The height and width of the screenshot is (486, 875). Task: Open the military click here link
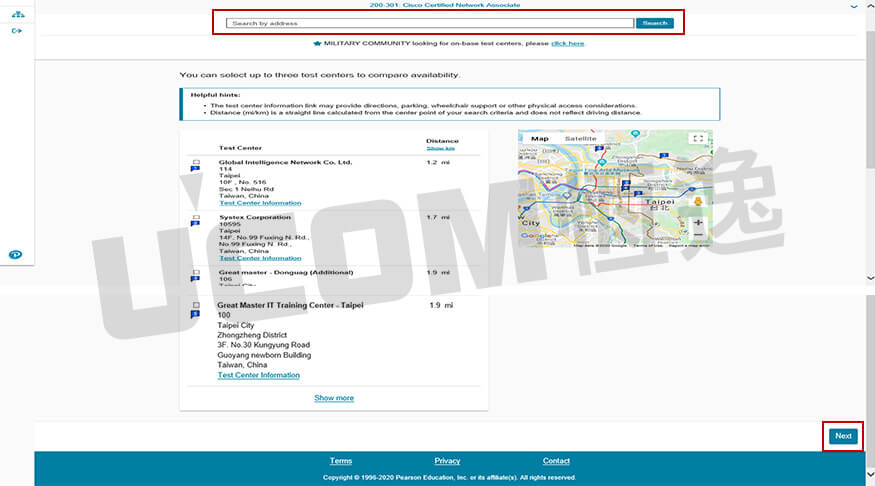(568, 44)
